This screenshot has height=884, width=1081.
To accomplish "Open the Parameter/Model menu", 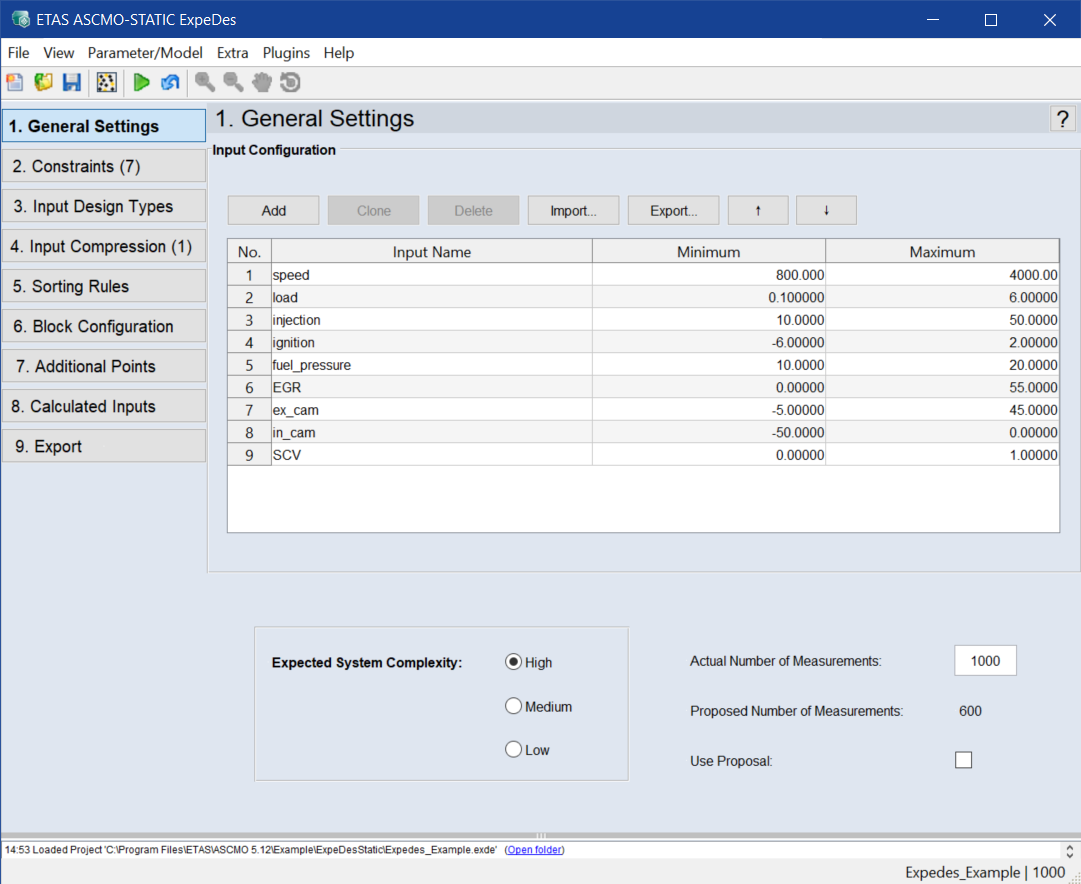I will [145, 53].
